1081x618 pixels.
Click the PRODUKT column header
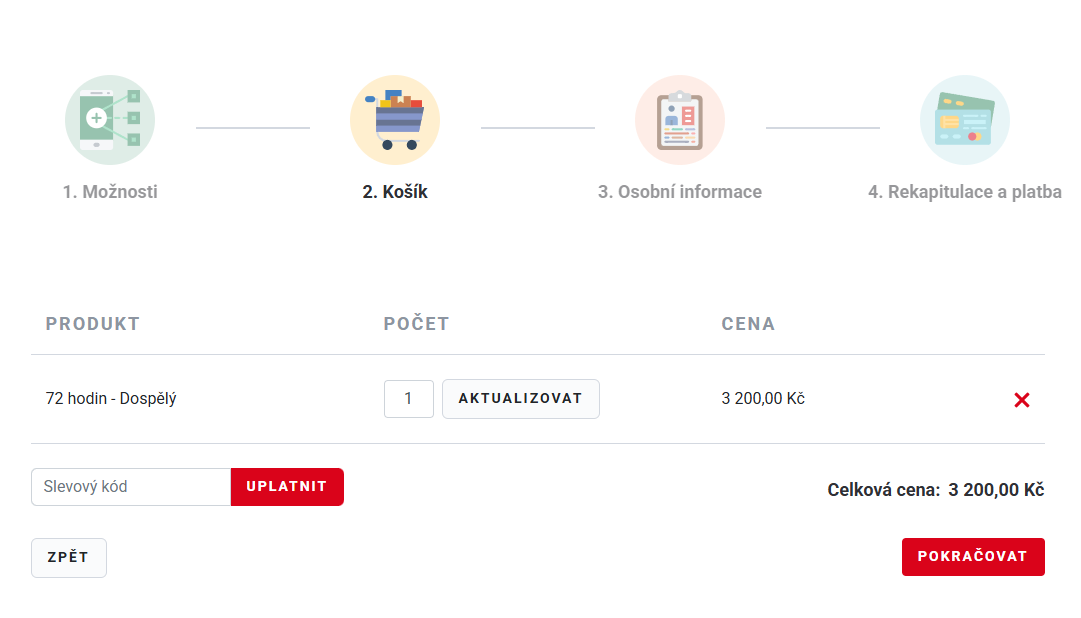click(93, 324)
